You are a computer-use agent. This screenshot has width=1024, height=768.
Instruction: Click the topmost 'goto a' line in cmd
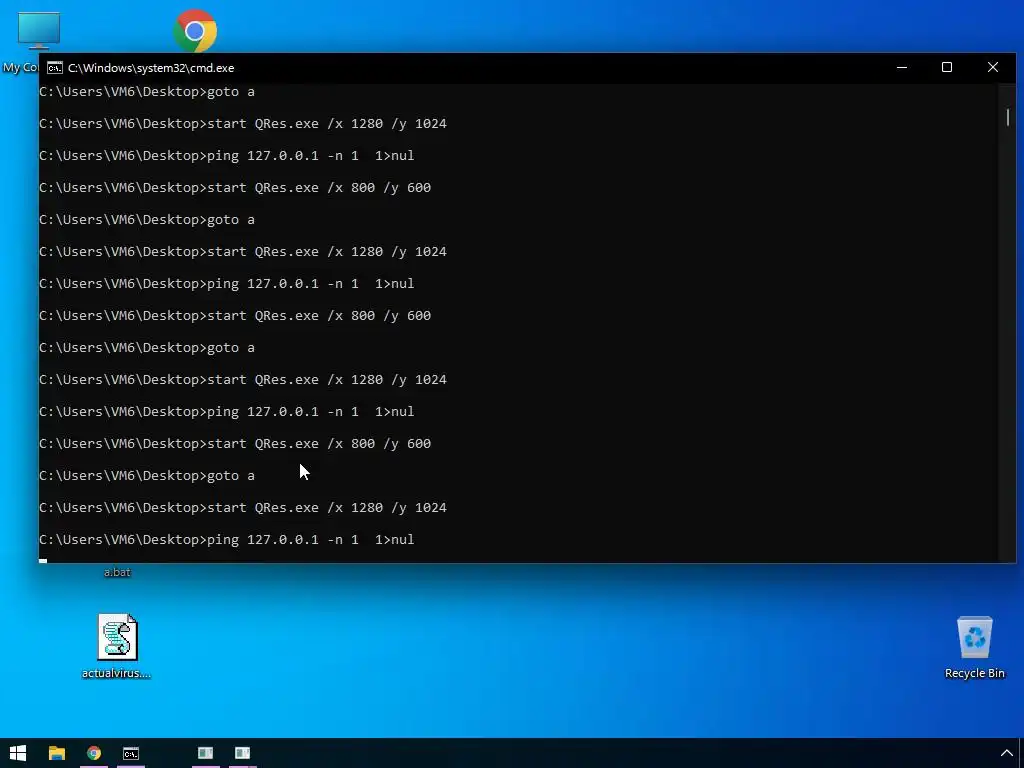[147, 92]
